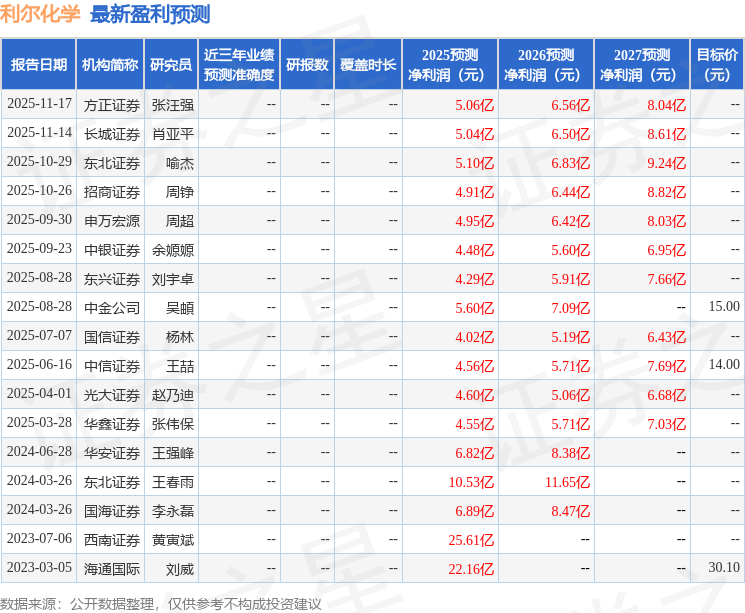
Task: Select the 中银证券 institution cell
Action: [112, 250]
